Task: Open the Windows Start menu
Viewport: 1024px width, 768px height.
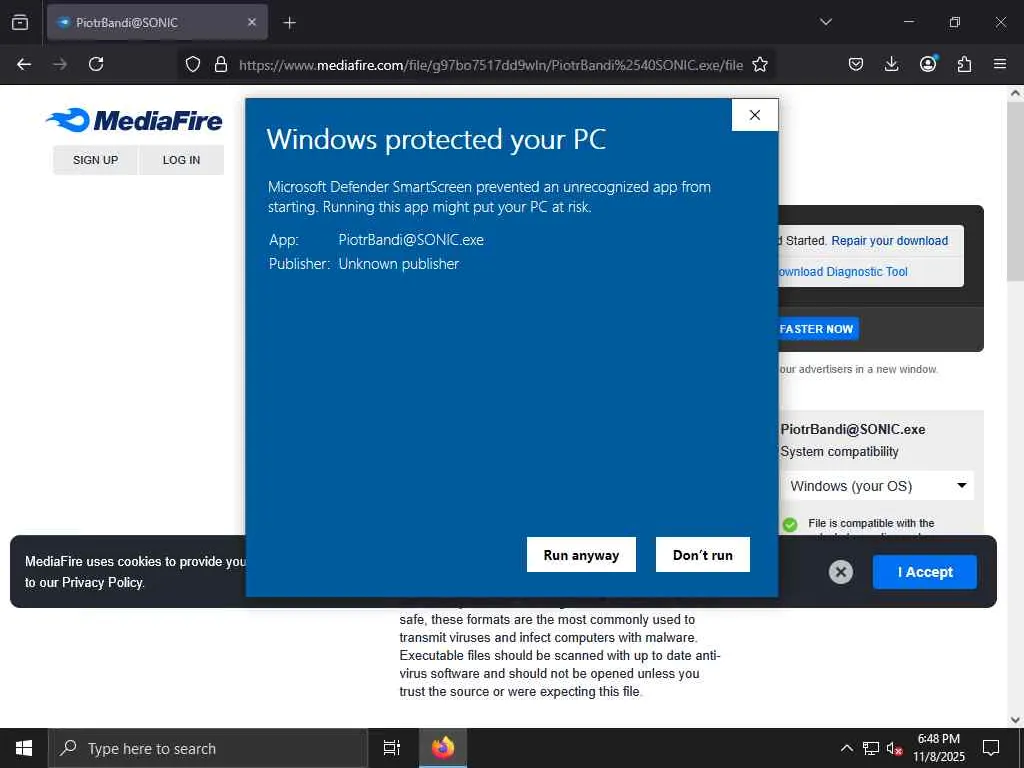Action: (24, 748)
